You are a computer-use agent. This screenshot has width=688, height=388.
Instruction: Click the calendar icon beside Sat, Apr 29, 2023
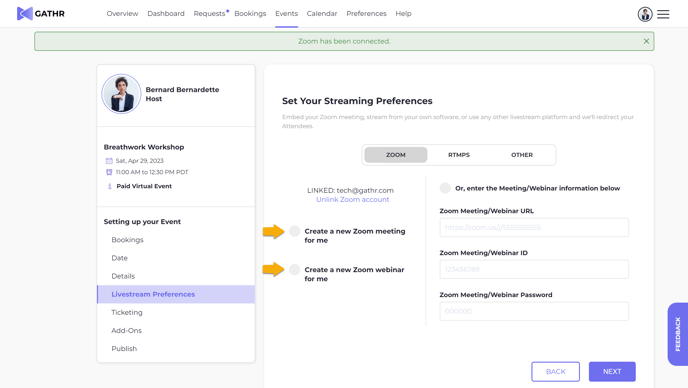coord(109,161)
